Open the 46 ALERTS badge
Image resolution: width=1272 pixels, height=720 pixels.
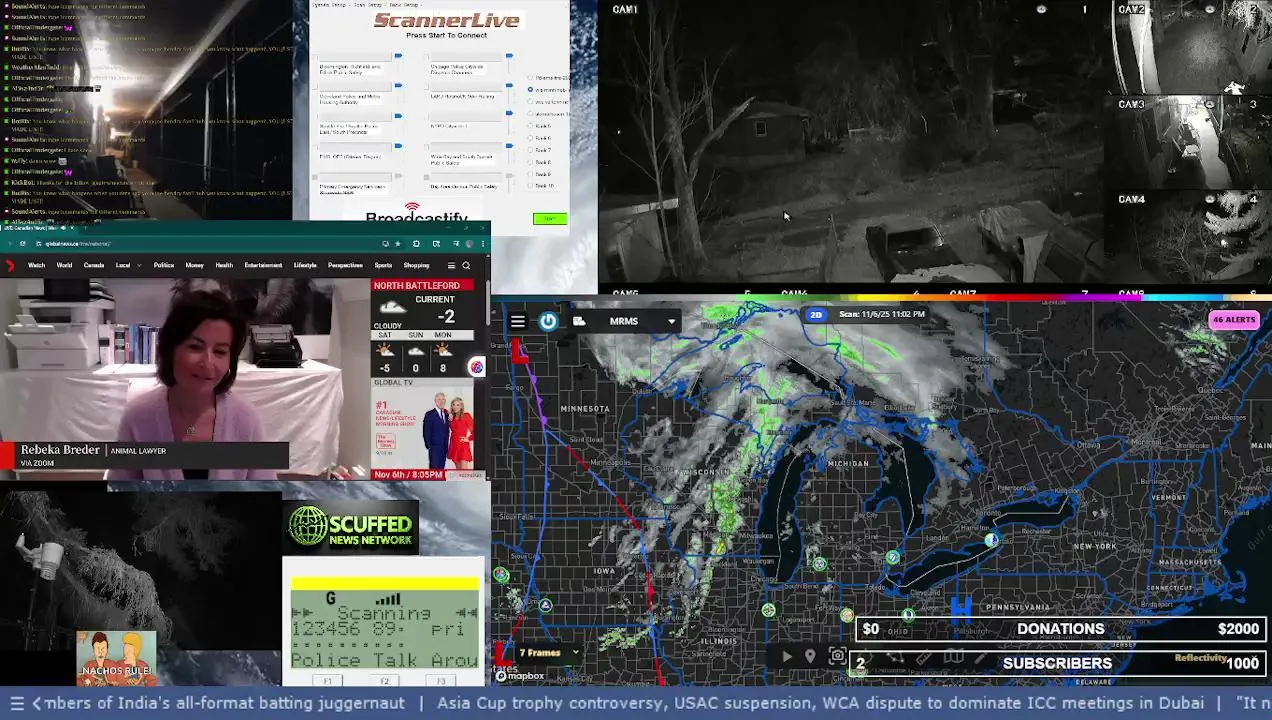(x=1233, y=320)
